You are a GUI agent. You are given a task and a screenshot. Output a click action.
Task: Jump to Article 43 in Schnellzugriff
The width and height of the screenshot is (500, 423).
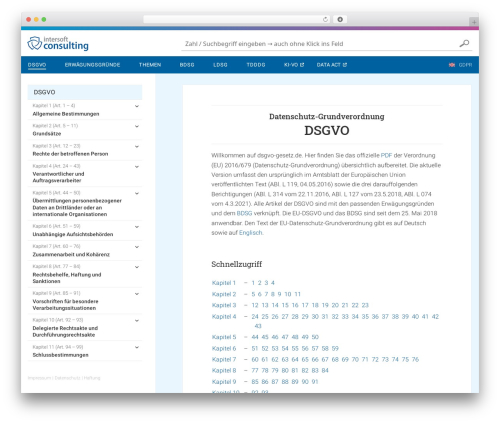(x=258, y=326)
